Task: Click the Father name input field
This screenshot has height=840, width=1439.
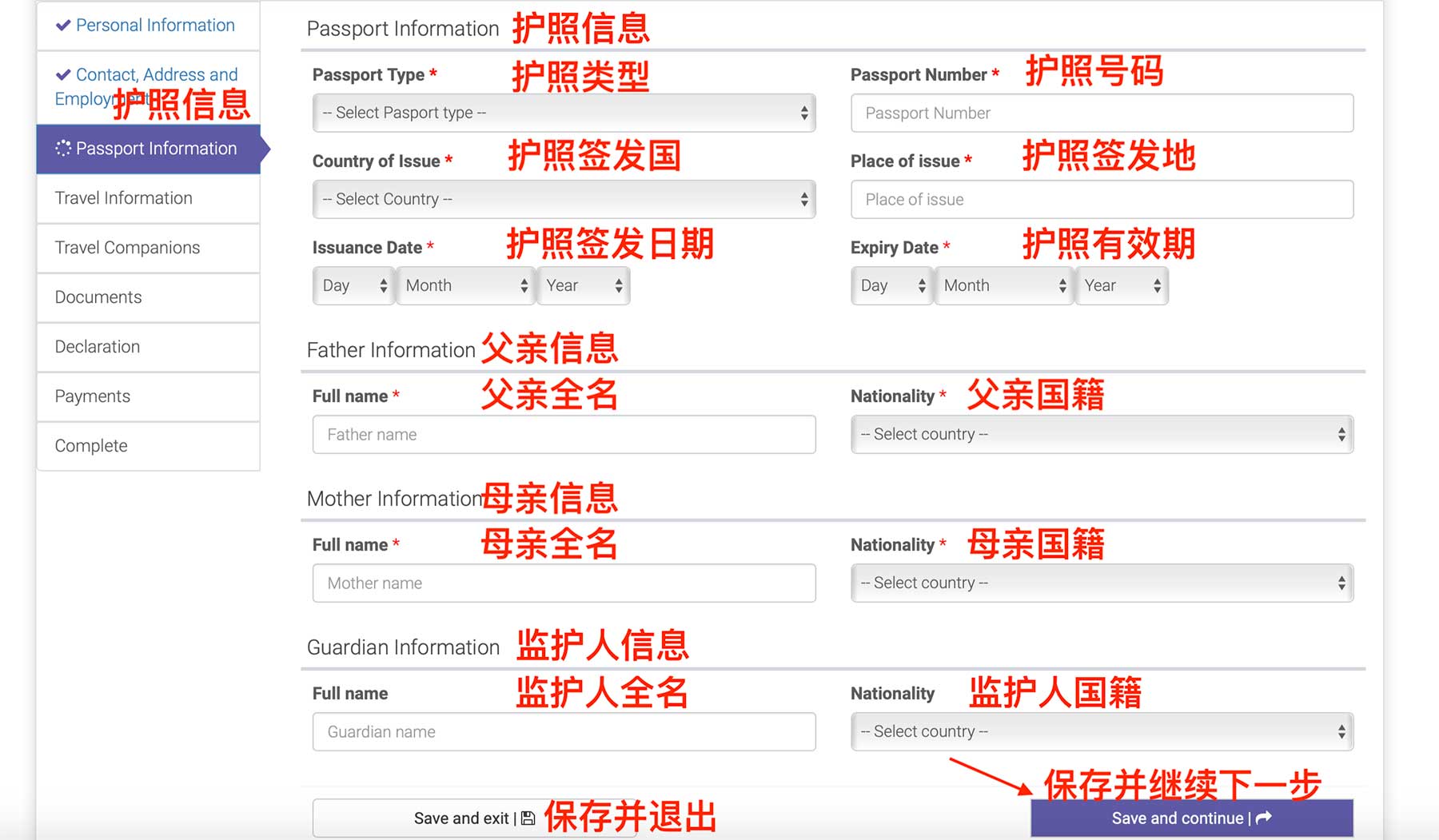Action: [564, 435]
